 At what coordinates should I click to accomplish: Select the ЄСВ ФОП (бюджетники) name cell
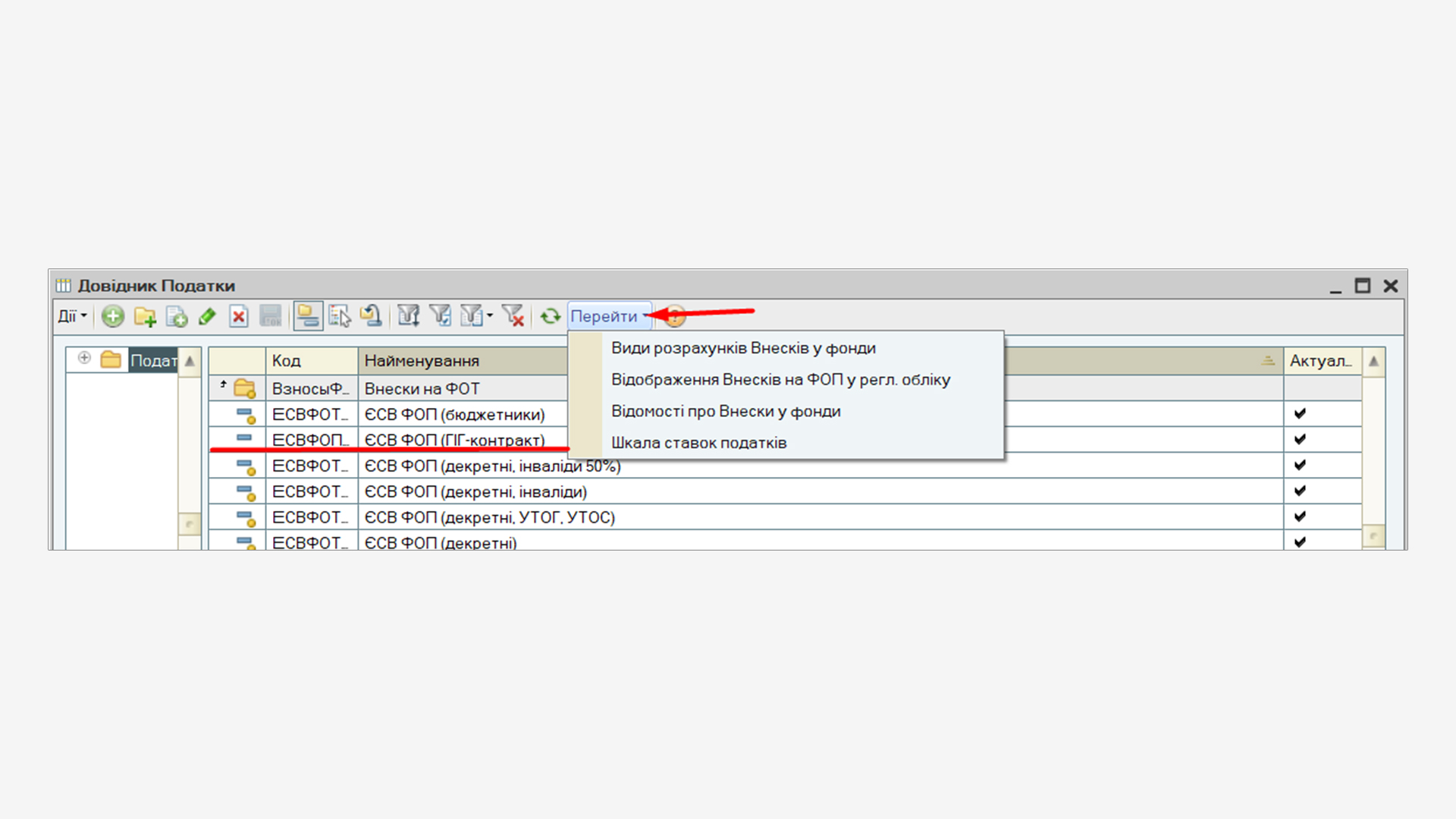[463, 415]
